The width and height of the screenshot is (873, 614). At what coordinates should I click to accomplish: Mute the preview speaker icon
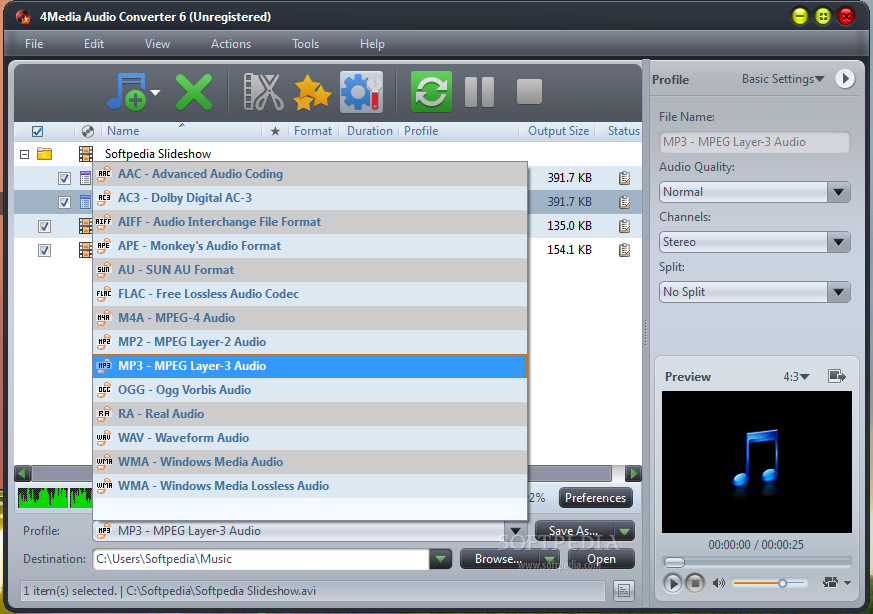pyautogui.click(x=719, y=583)
